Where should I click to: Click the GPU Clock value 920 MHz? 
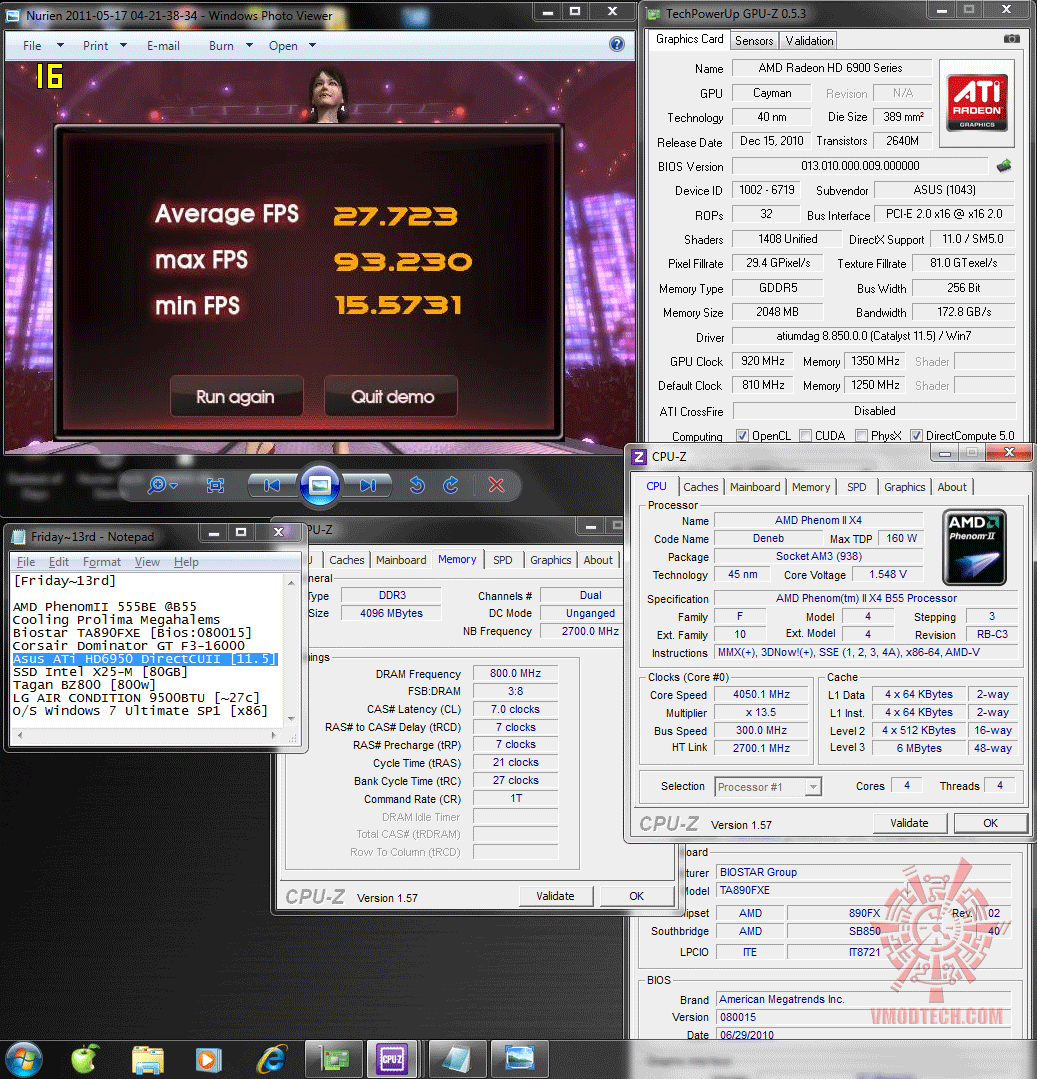point(762,361)
